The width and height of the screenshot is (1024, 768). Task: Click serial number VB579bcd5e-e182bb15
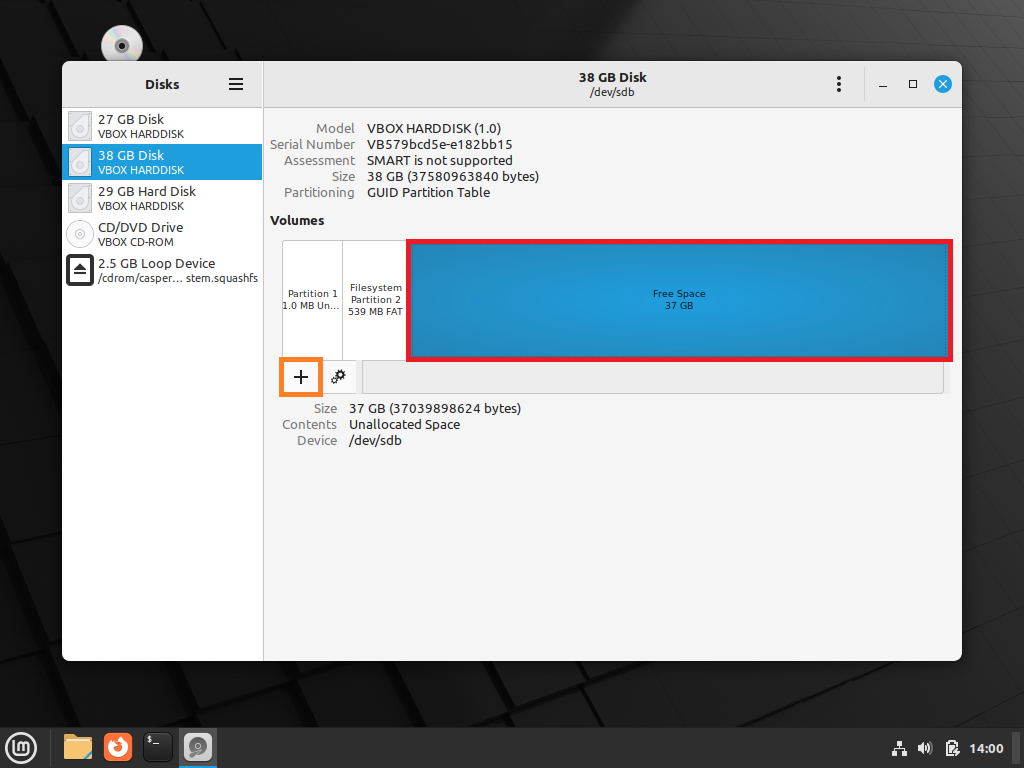[x=440, y=144]
